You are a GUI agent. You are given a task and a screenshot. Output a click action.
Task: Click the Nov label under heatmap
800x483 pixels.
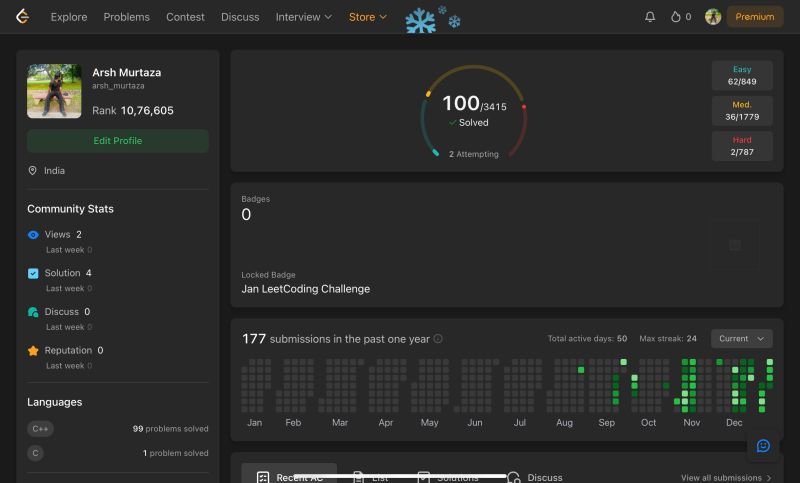(x=691, y=422)
